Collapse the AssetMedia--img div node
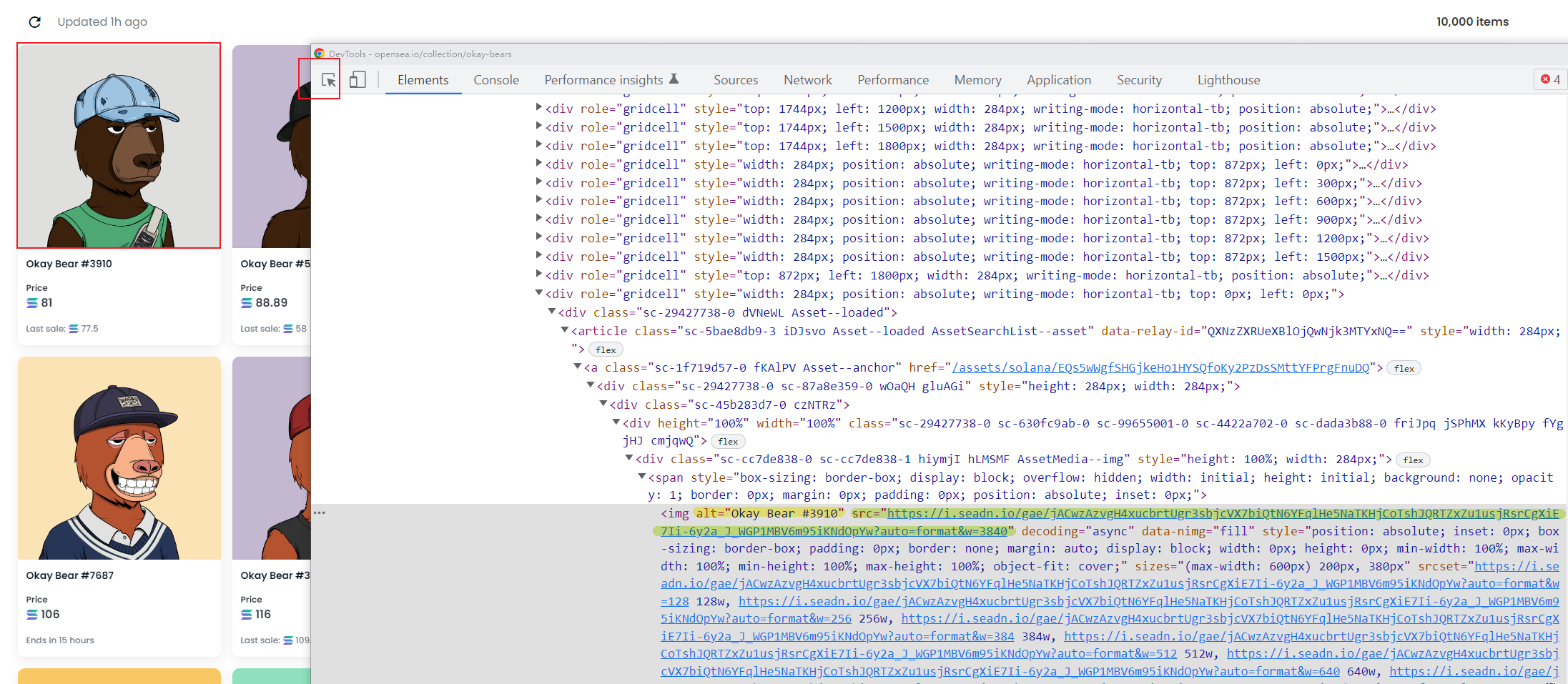The width and height of the screenshot is (1568, 684). coord(628,458)
